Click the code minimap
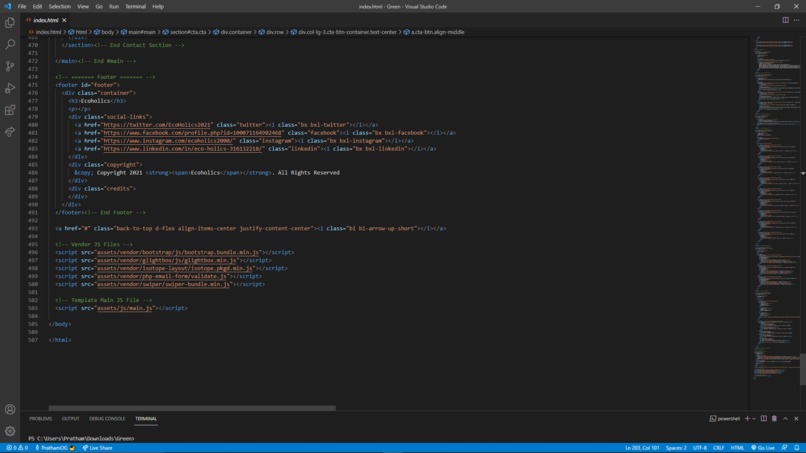Screen dimensions: 806x453 pos(777,206)
